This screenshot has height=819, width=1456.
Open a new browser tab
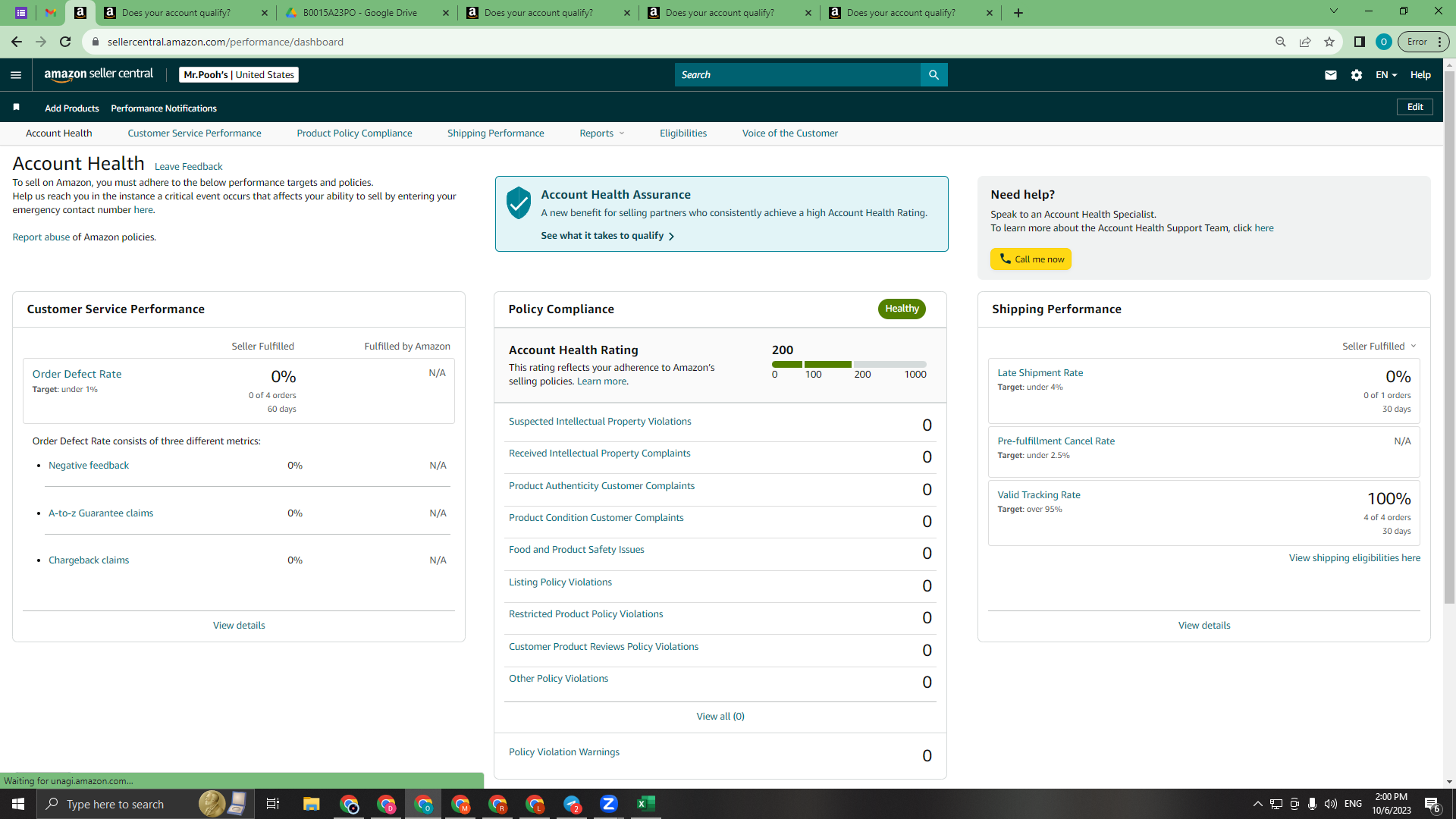(x=1018, y=13)
